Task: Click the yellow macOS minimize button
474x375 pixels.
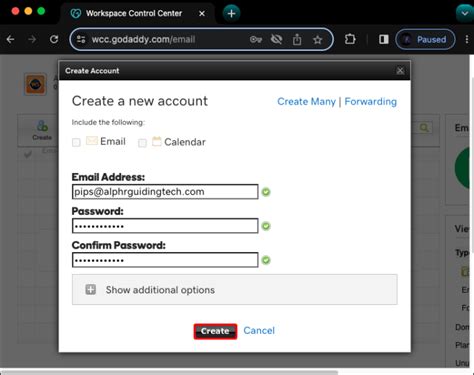Action: point(28,11)
